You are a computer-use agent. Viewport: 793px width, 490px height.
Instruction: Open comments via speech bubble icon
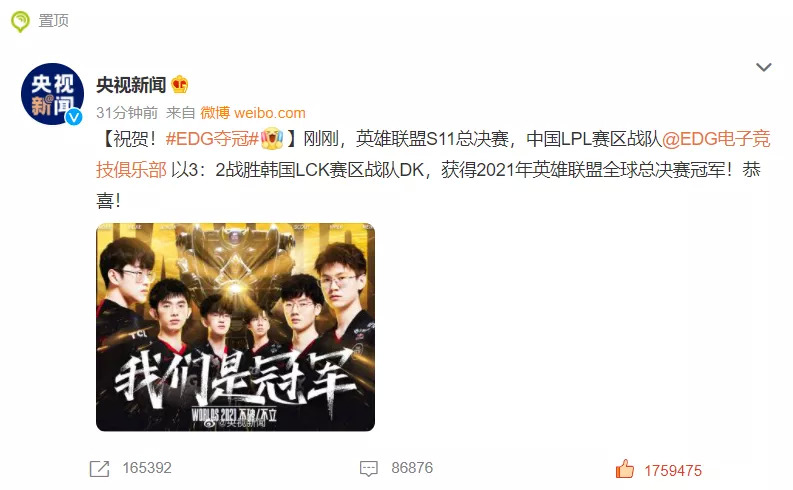369,468
